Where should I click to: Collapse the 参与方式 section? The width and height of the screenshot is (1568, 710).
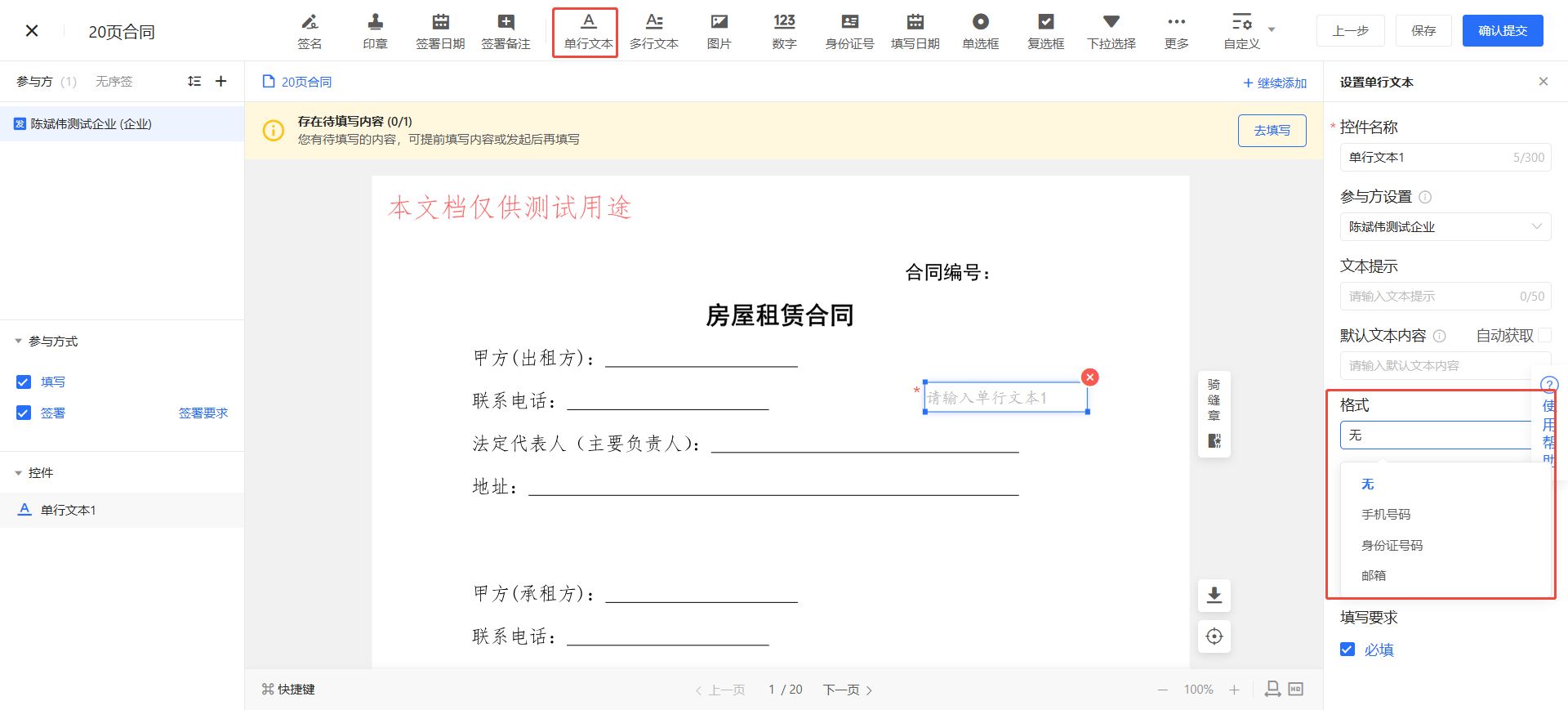click(19, 342)
